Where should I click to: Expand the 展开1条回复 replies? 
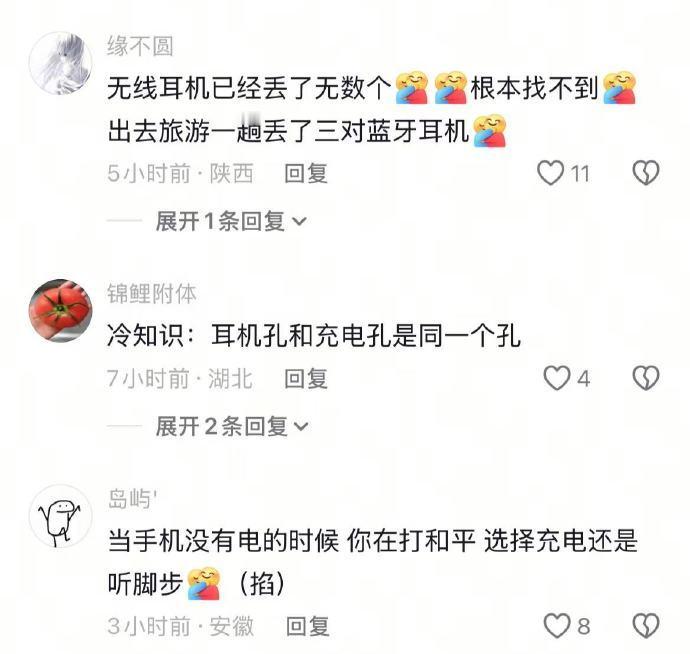[x=231, y=221]
